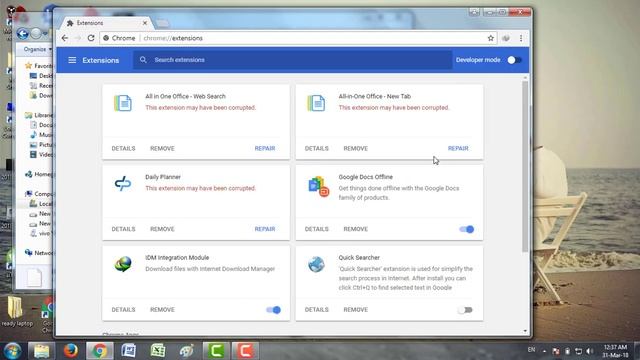Image resolution: width=640 pixels, height=360 pixels.
Task: Remove the Quick Searcher extension
Action: [356, 310]
